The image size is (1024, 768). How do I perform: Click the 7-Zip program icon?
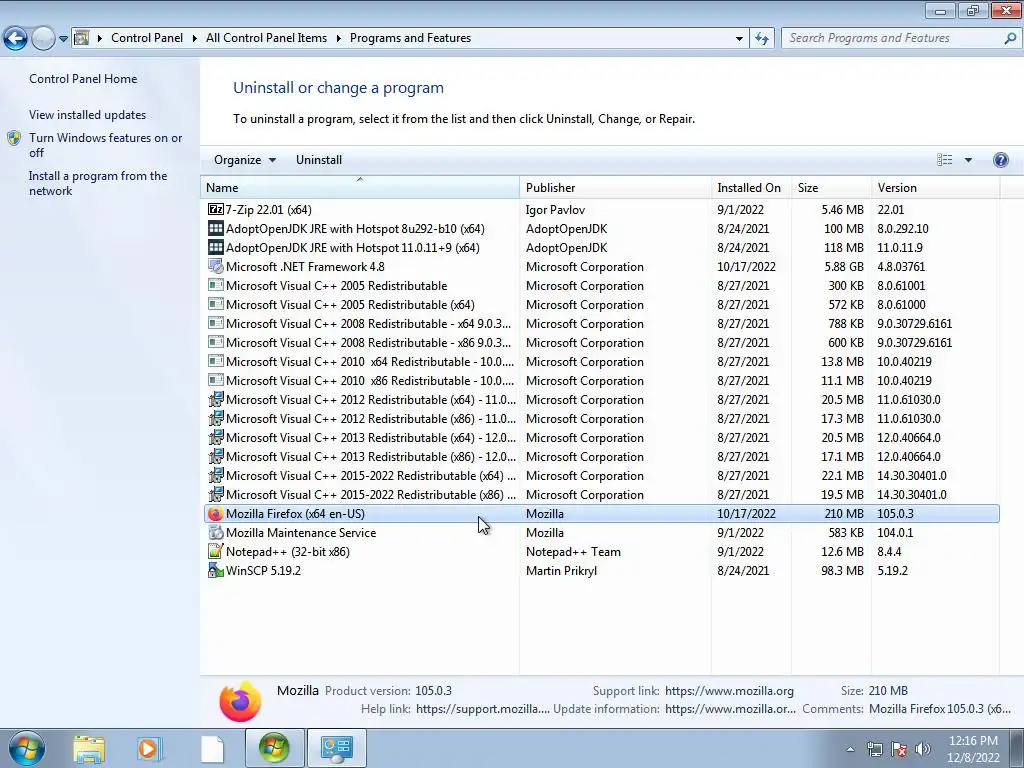click(x=216, y=210)
